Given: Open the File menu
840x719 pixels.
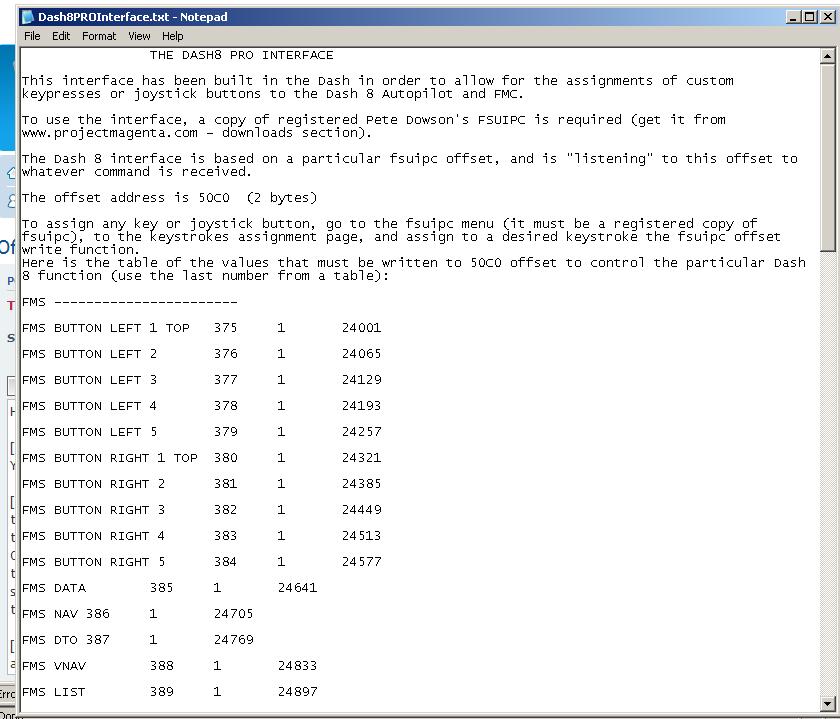Looking at the screenshot, I should pyautogui.click(x=32, y=36).
